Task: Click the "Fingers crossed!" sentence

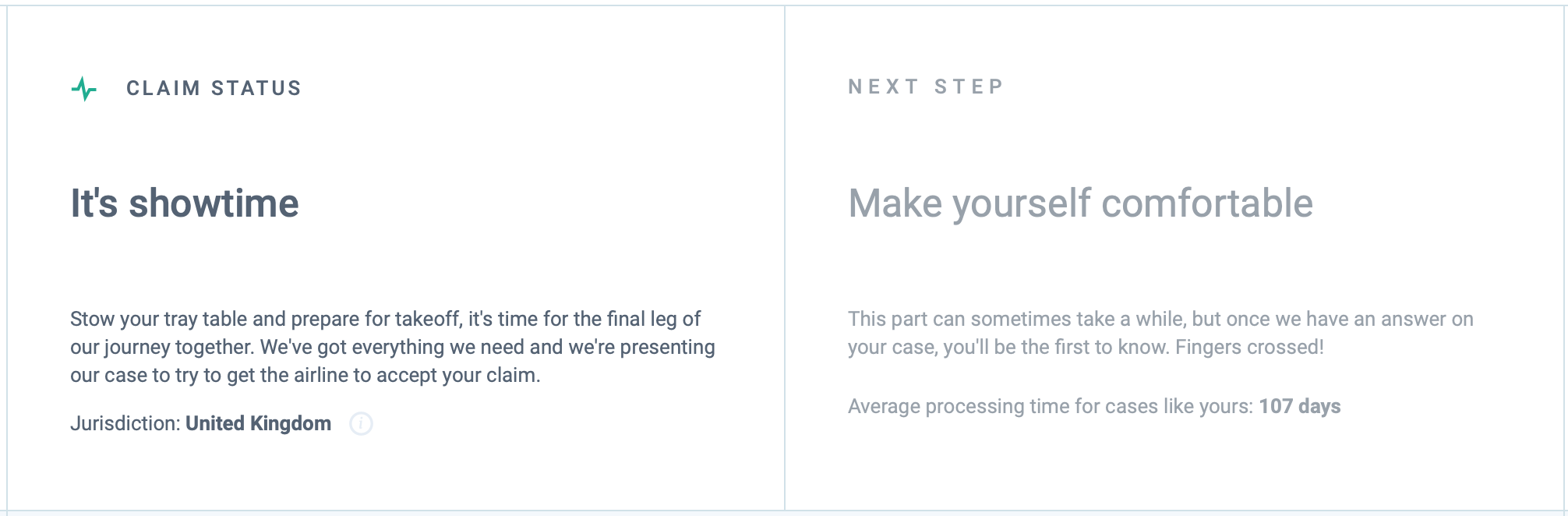Action: [x=1249, y=347]
